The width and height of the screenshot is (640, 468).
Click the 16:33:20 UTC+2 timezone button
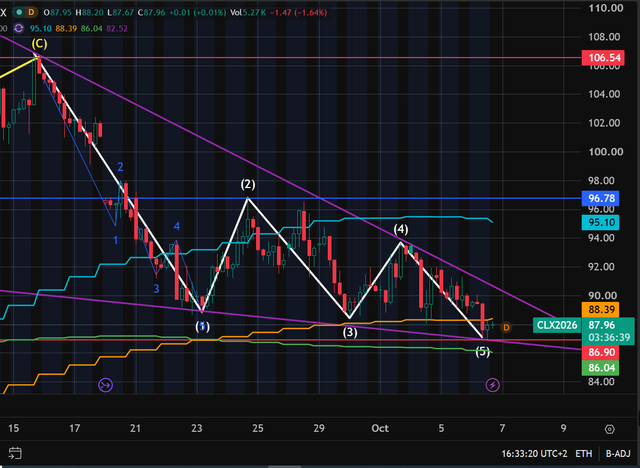click(x=534, y=454)
